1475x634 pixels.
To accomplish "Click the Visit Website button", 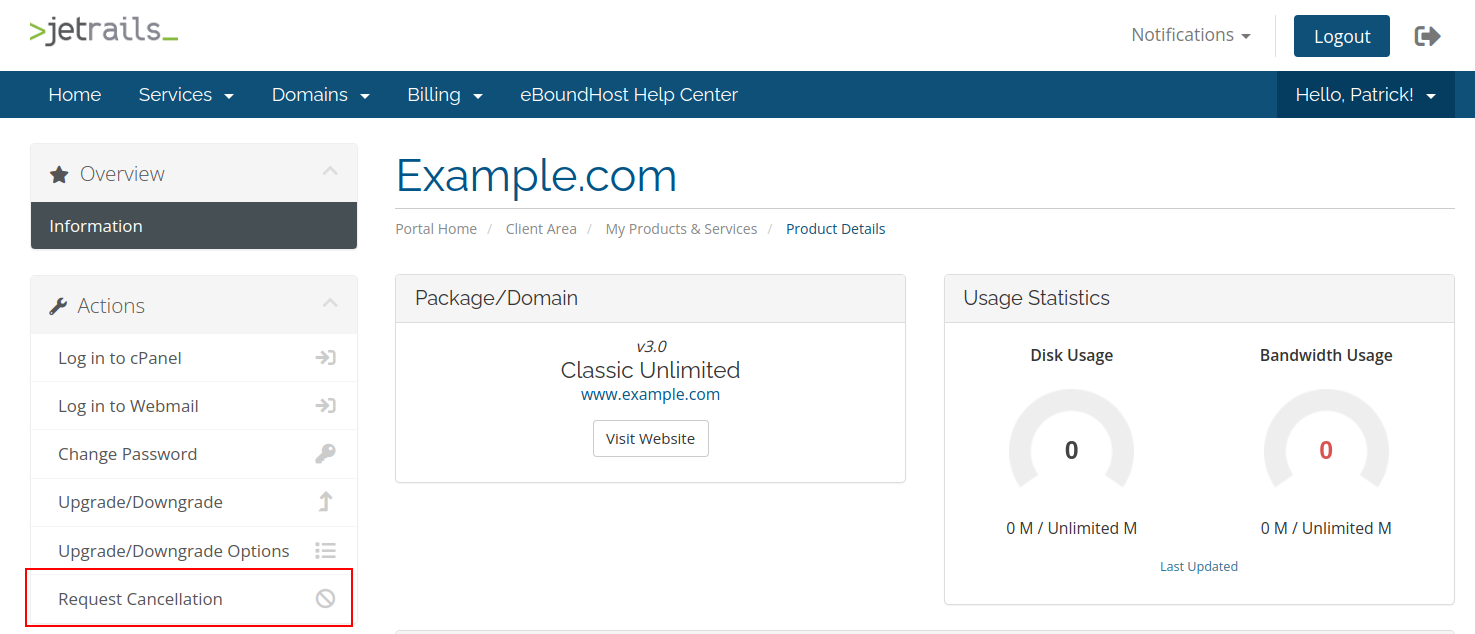I will pyautogui.click(x=651, y=439).
